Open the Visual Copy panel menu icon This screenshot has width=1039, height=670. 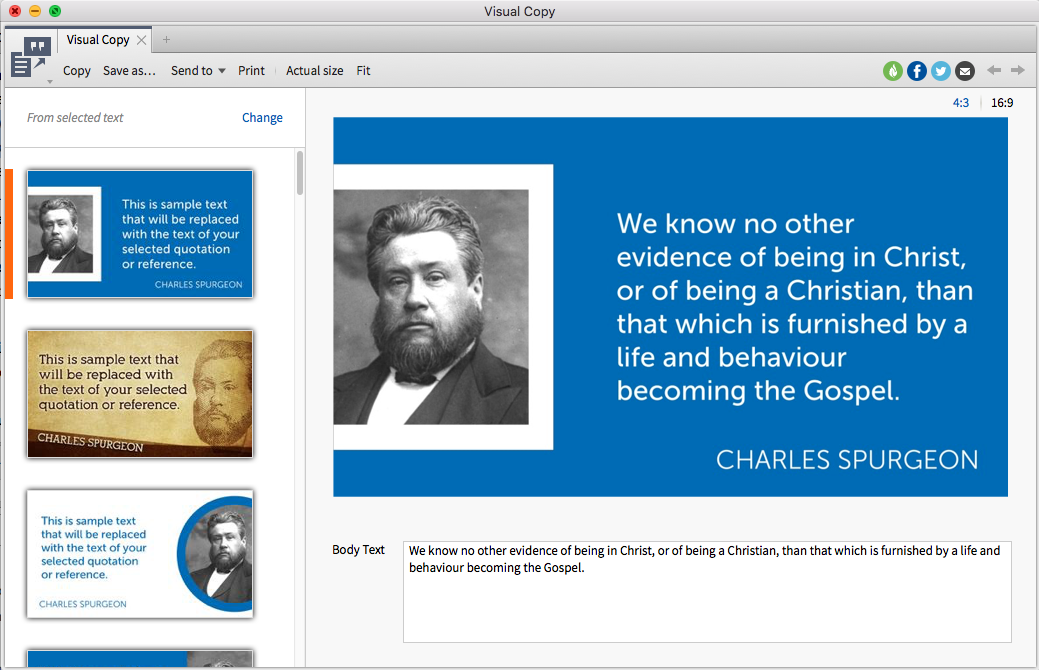tap(30, 58)
